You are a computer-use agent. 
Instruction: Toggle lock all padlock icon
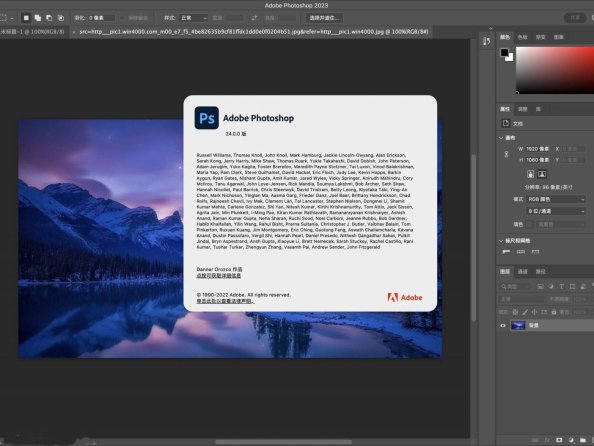tap(554, 312)
